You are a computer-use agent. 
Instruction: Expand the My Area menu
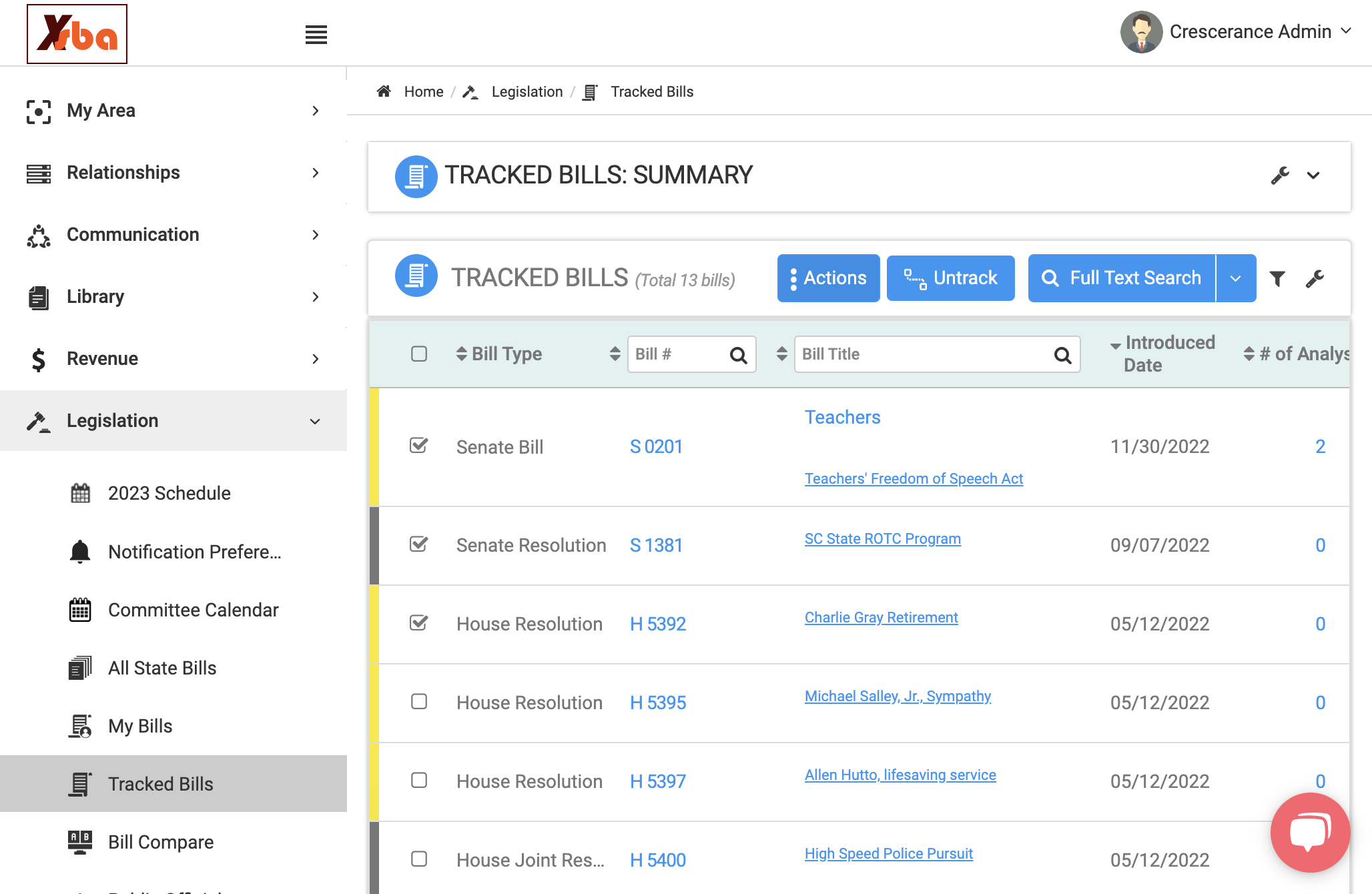coord(316,111)
